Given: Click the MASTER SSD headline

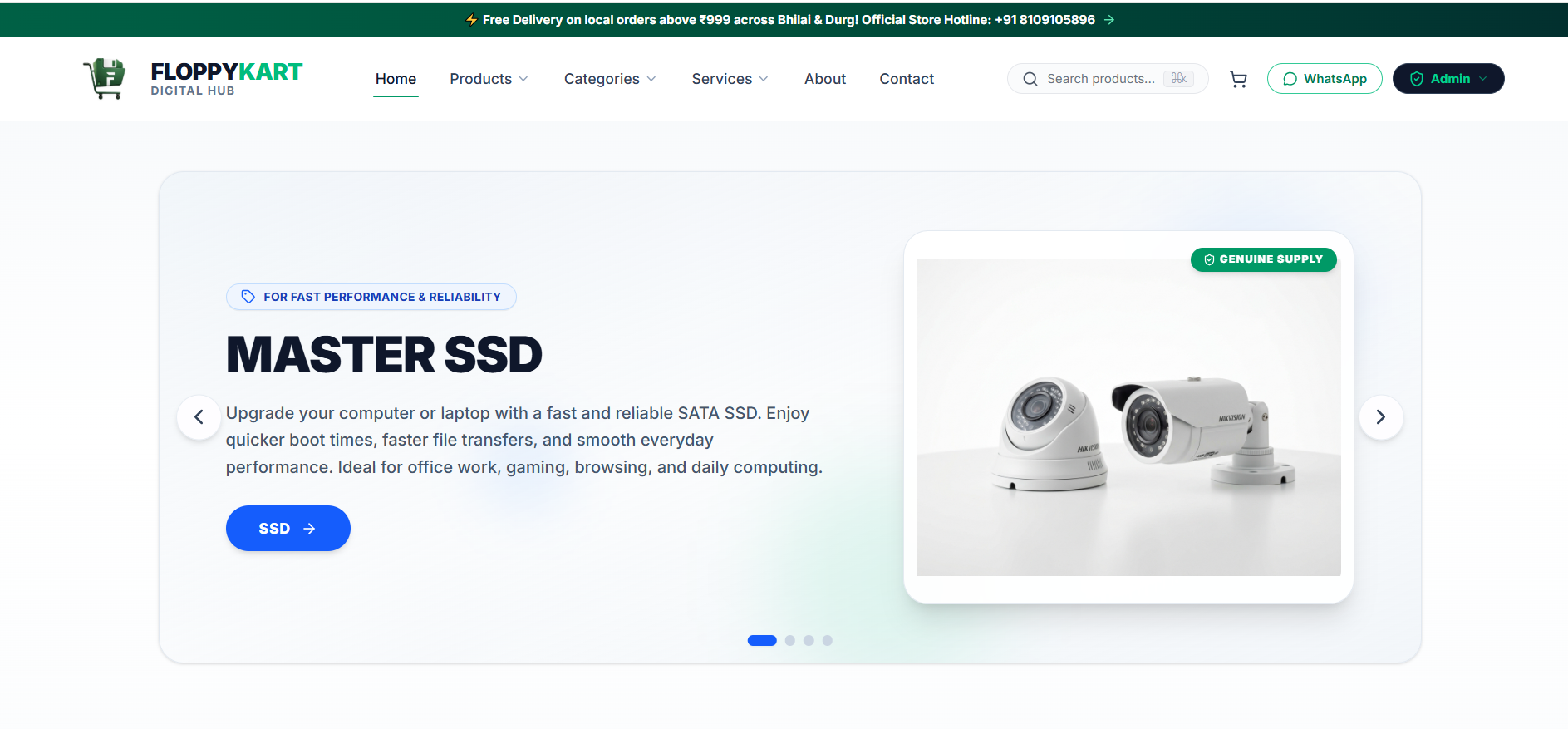Looking at the screenshot, I should coord(384,355).
